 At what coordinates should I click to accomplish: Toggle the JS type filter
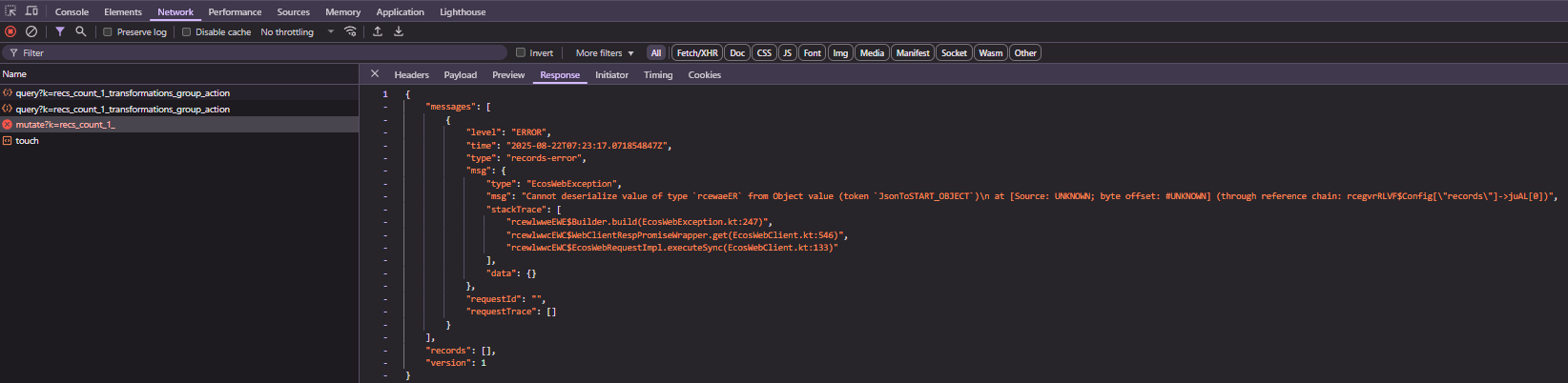click(x=788, y=53)
